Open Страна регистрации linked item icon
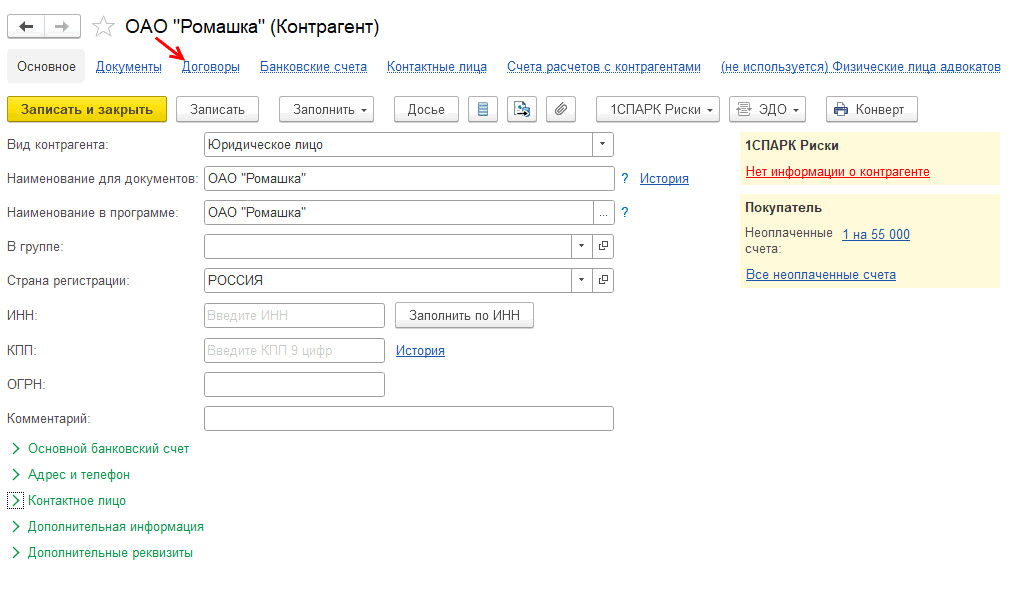The height and width of the screenshot is (591, 1021). point(603,281)
